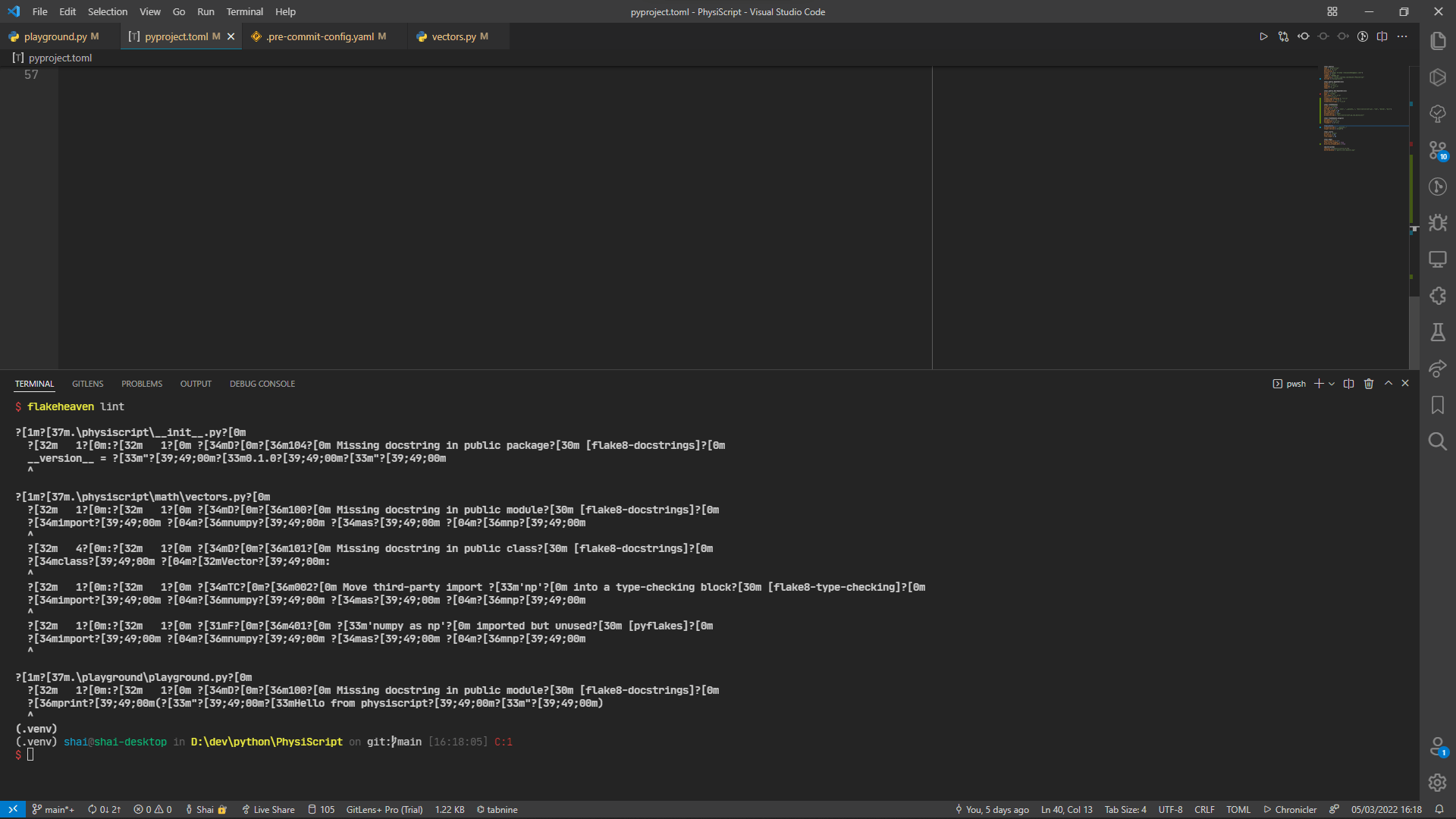This screenshot has width=1456, height=819.
Task: Open the Run menu
Action: 206,11
